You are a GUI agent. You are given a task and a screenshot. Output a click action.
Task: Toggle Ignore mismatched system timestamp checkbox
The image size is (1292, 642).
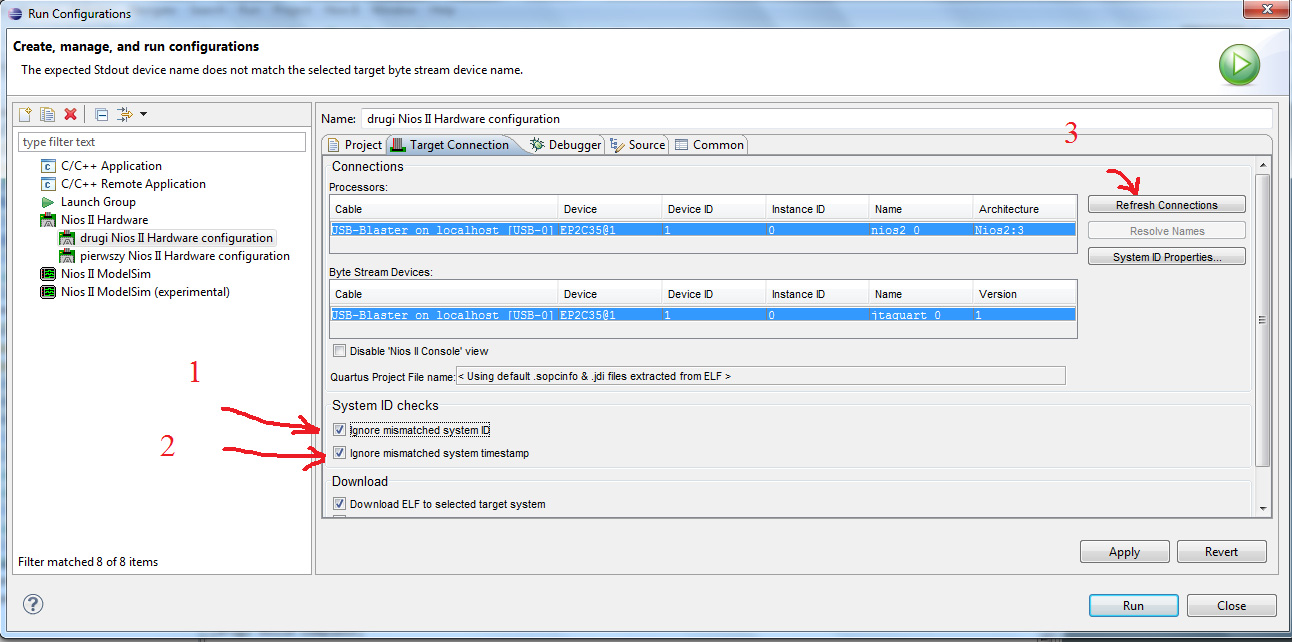pyautogui.click(x=339, y=453)
